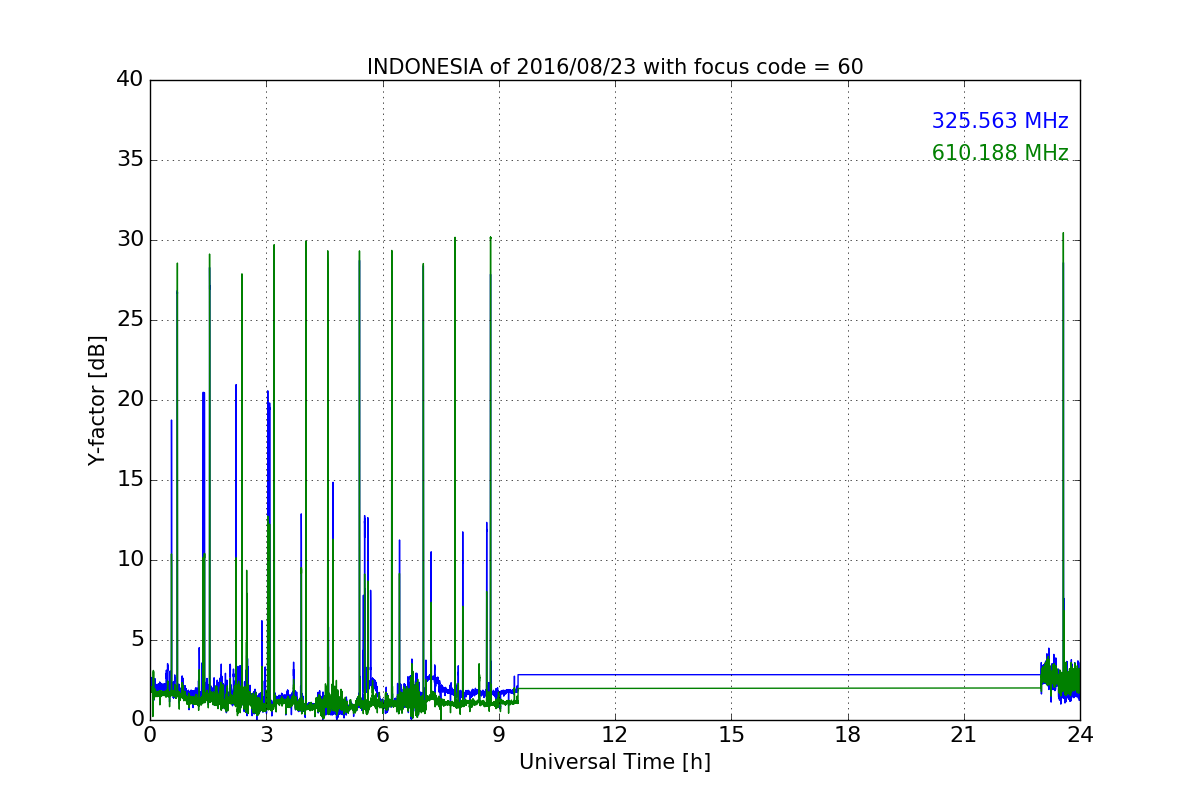Click the y-axis tick label 30

[129, 240]
